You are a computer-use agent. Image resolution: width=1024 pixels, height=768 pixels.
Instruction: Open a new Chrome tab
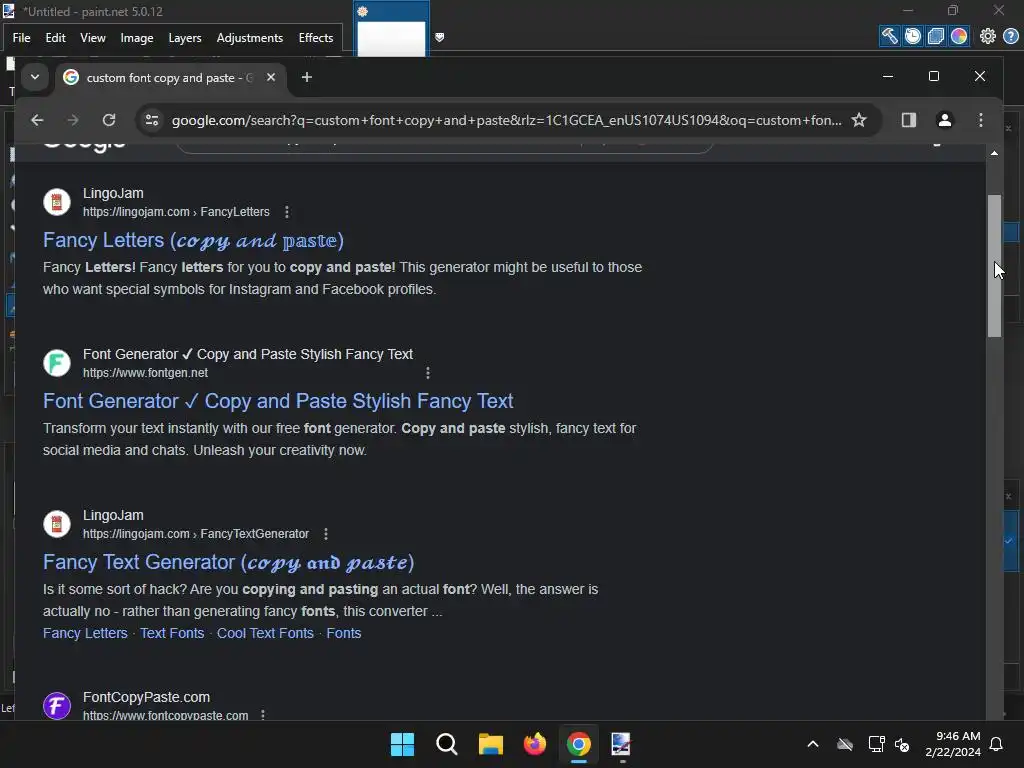[307, 77]
